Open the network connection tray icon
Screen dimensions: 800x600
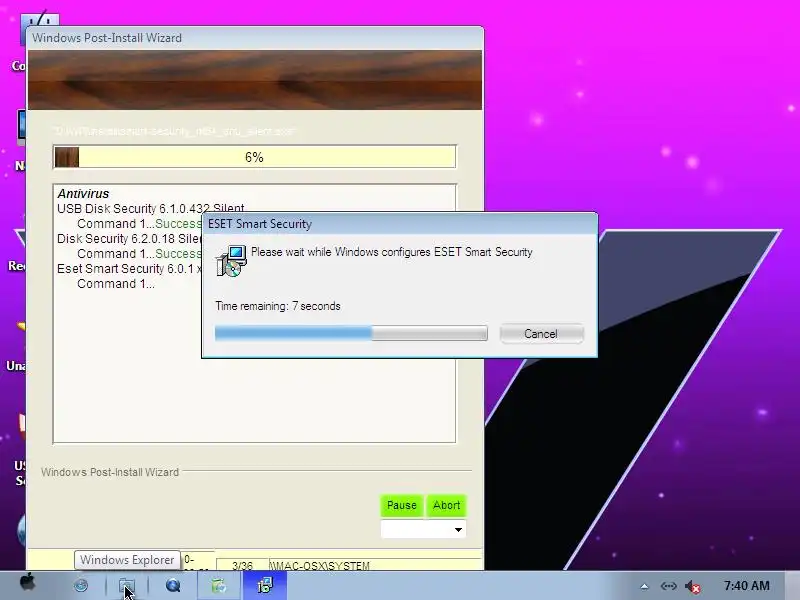point(668,586)
